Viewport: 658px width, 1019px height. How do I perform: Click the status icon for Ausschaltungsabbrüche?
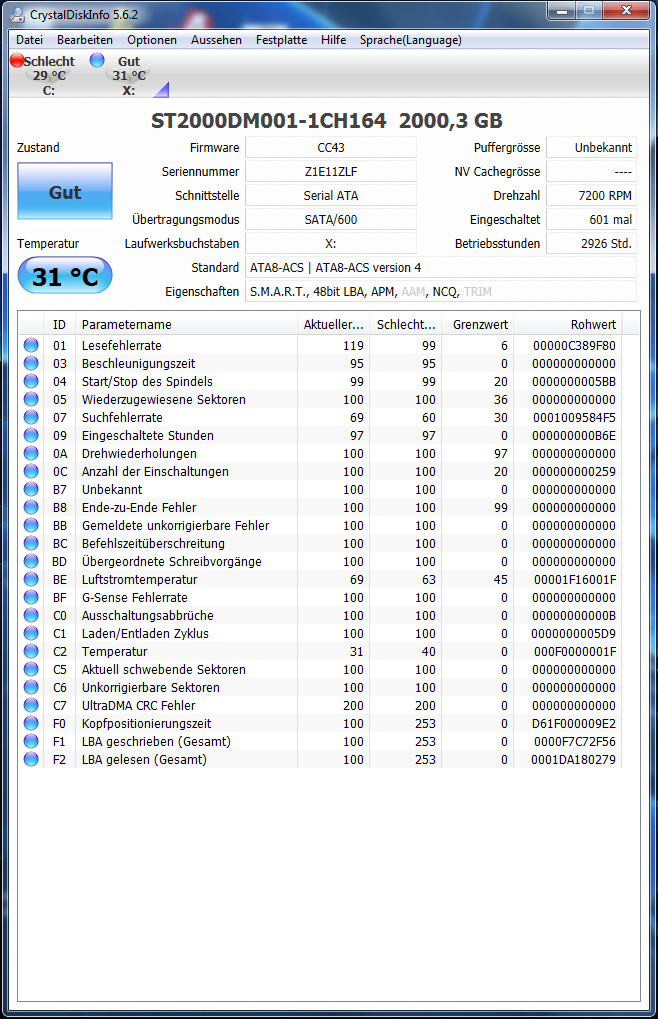point(31,615)
